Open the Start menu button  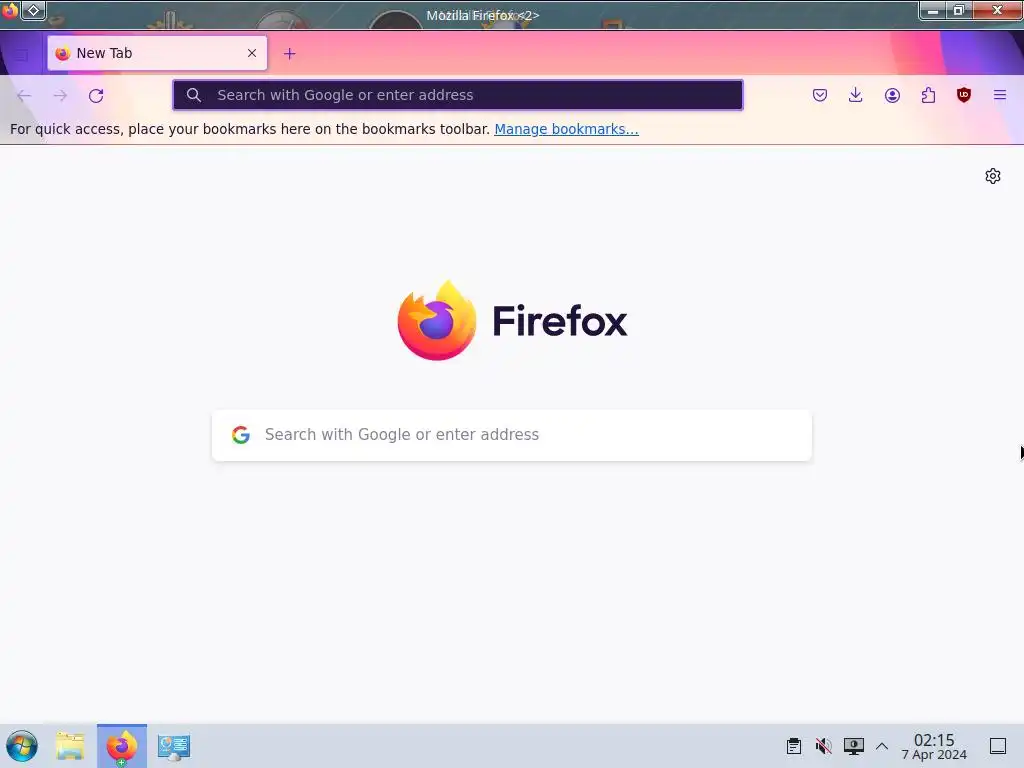(x=22, y=746)
